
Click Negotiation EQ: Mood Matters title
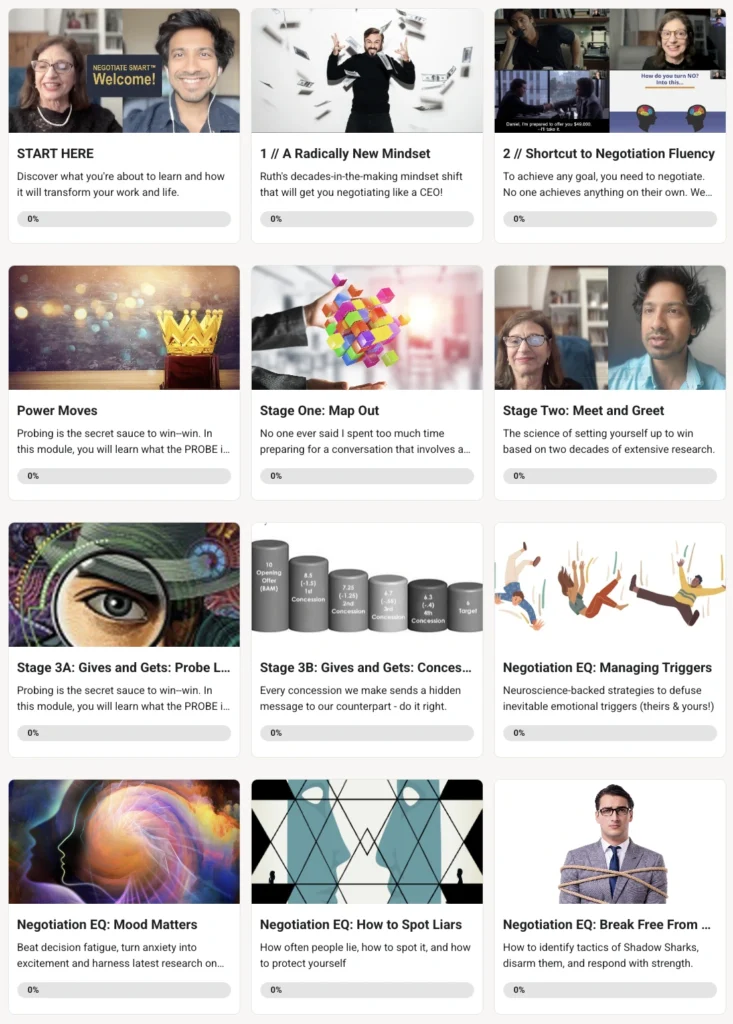(107, 925)
